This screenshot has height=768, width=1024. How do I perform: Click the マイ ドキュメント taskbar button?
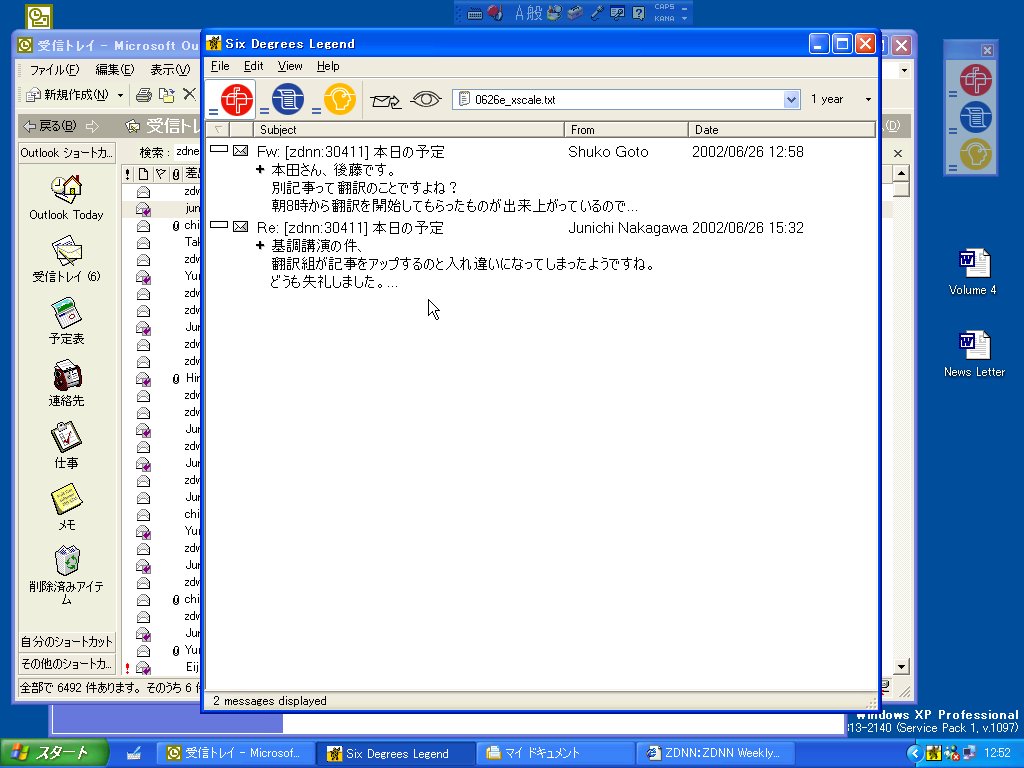point(555,753)
